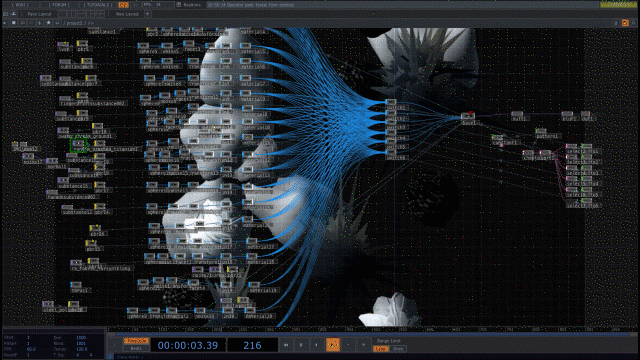Enable the Once range limit option
640x360 pixels.
398,349
